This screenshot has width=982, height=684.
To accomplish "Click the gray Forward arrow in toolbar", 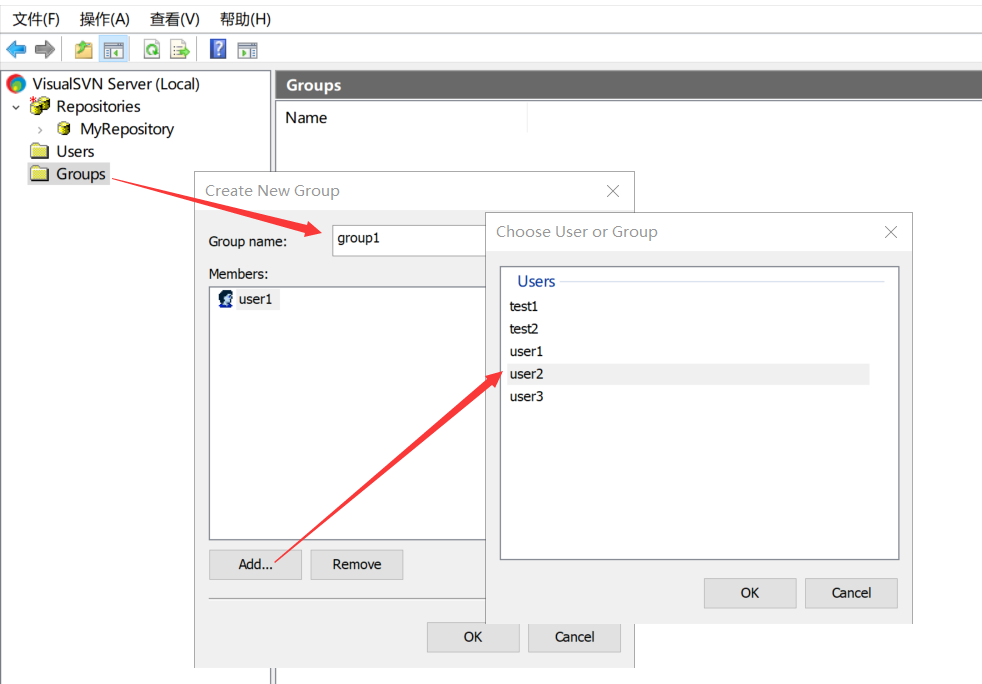I will (44, 49).
